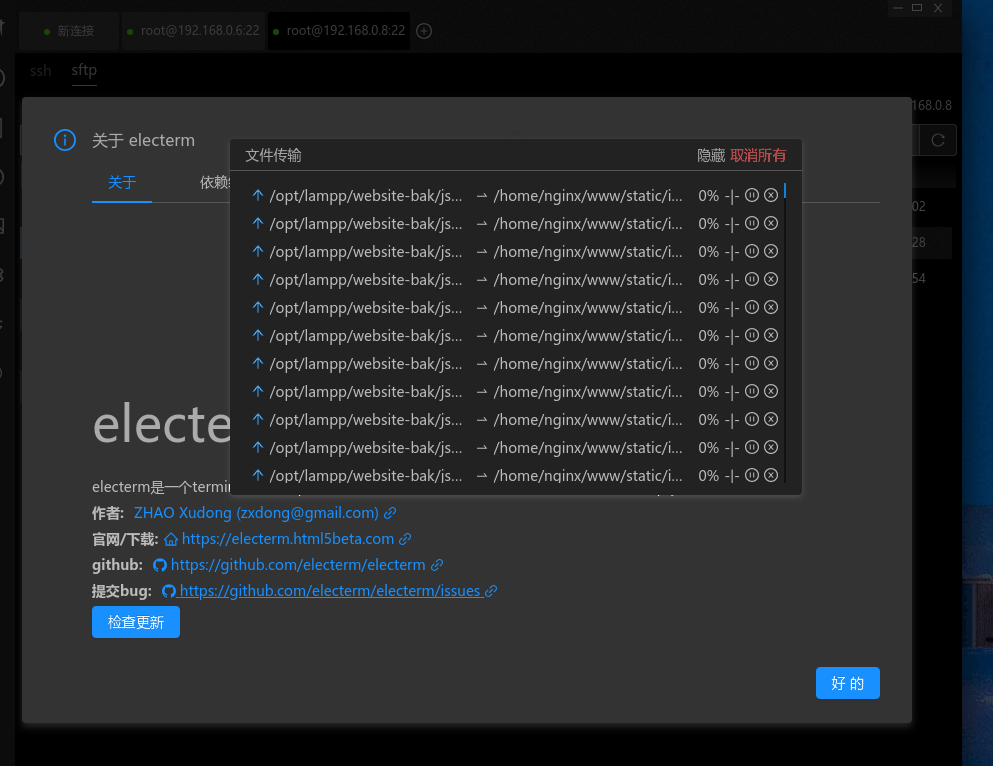
Task: Pause the first transfer in the list
Action: click(x=752, y=195)
